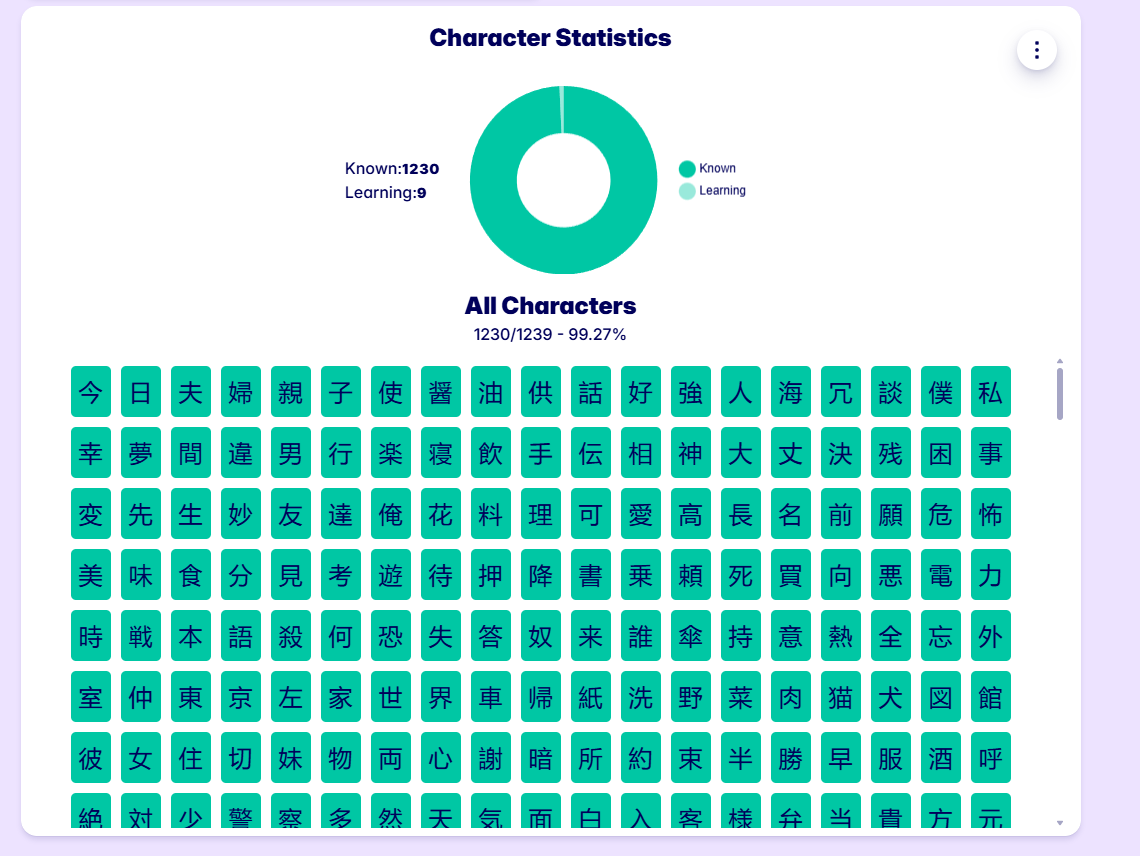Click the scroll down arrow
Image resolution: width=1140 pixels, height=856 pixels.
pyautogui.click(x=1060, y=823)
